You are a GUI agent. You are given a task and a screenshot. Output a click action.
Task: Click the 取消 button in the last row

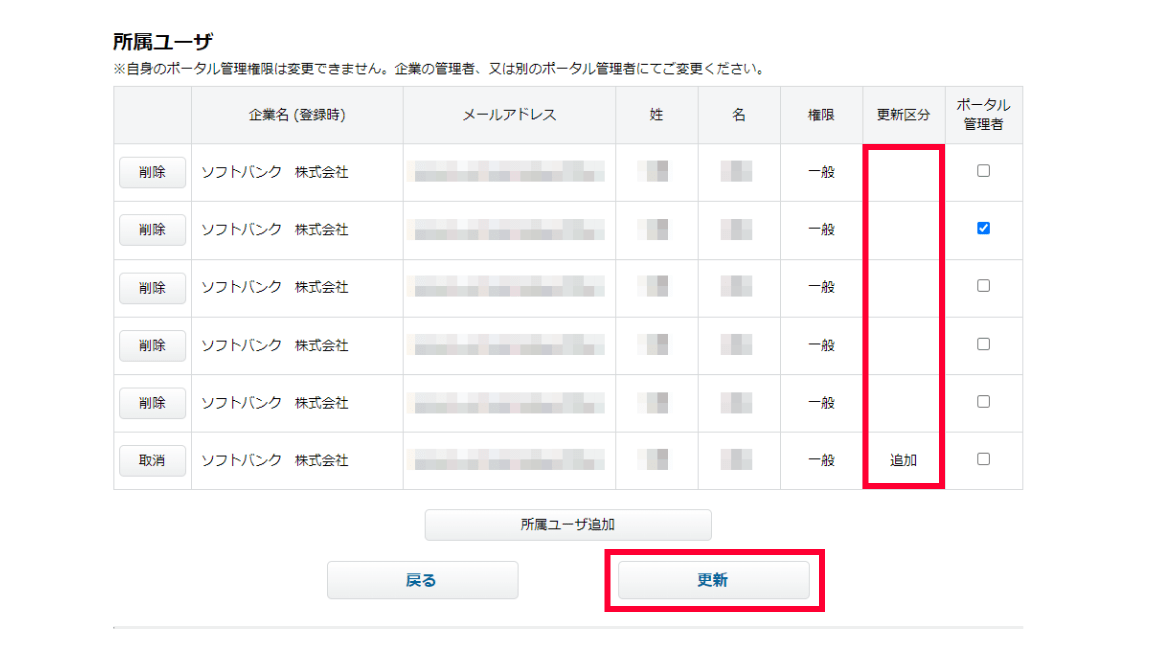[152, 460]
